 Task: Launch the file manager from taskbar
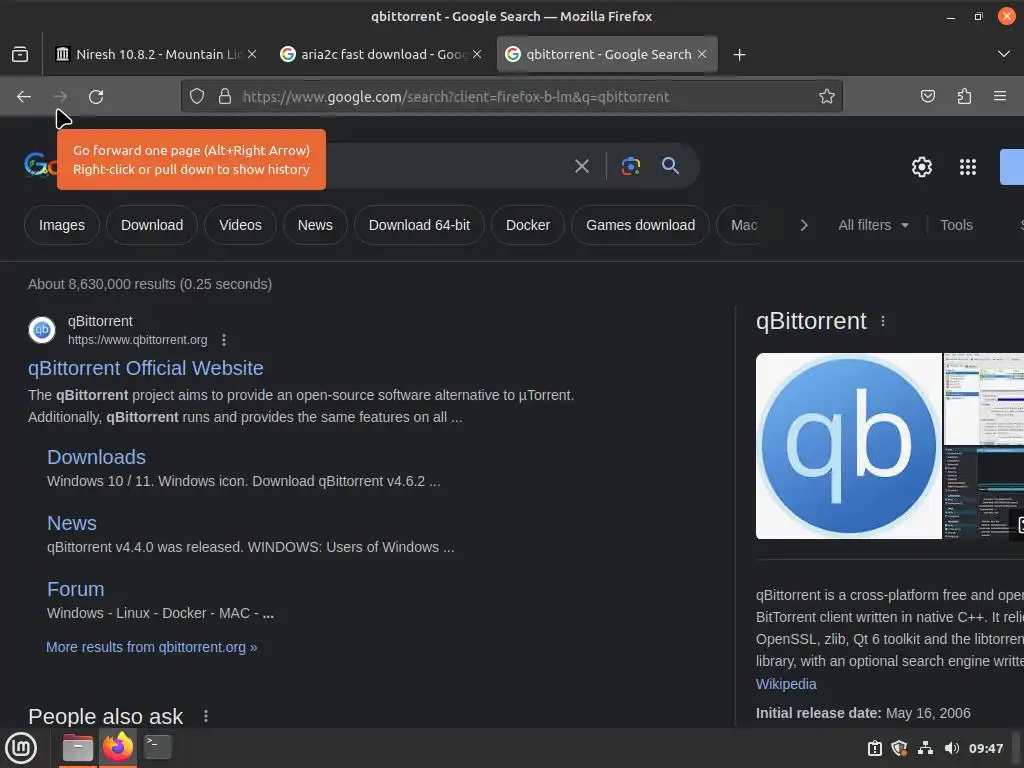78,748
